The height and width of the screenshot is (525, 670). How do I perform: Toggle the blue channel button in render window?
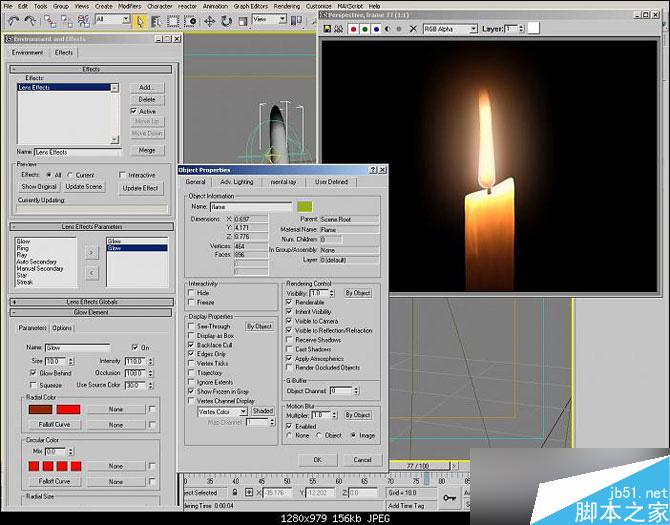tap(379, 29)
